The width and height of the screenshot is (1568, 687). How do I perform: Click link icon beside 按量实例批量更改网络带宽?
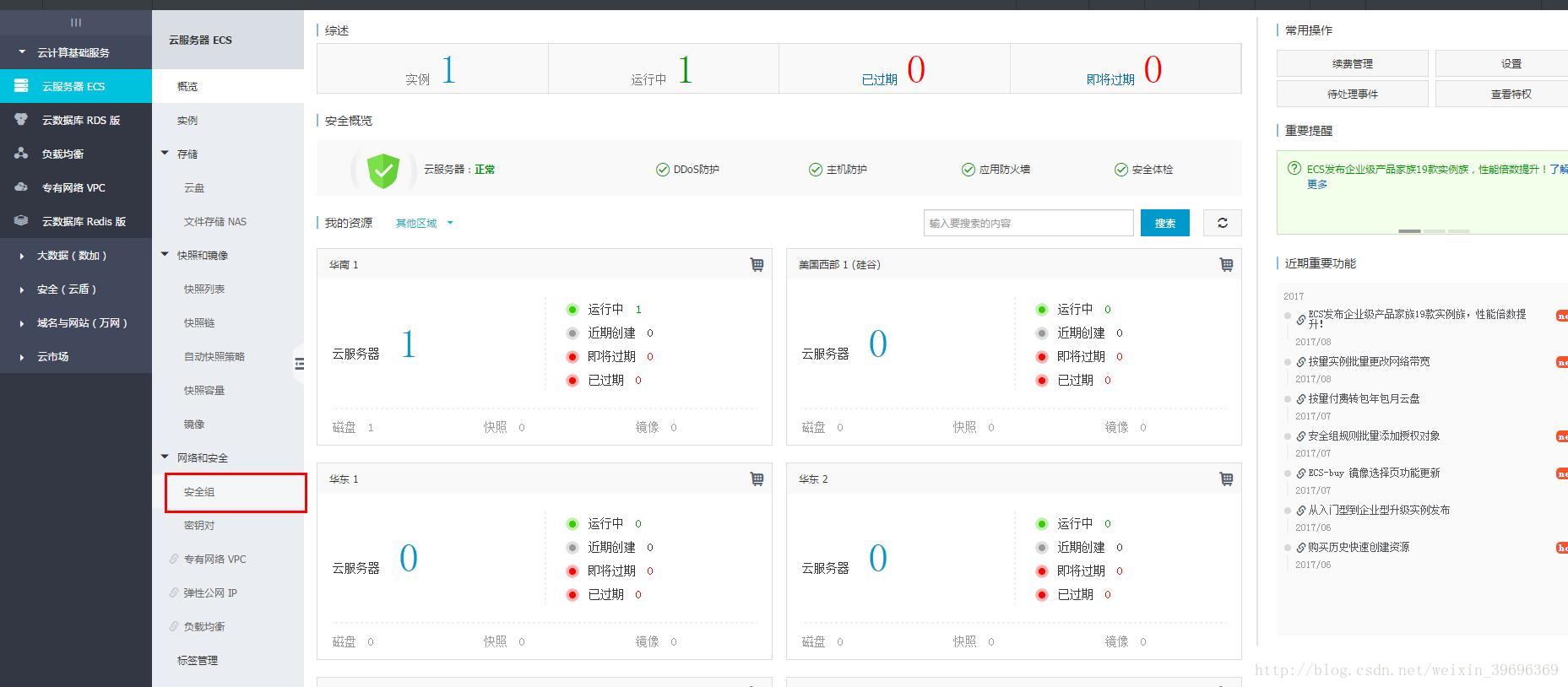click(1301, 362)
